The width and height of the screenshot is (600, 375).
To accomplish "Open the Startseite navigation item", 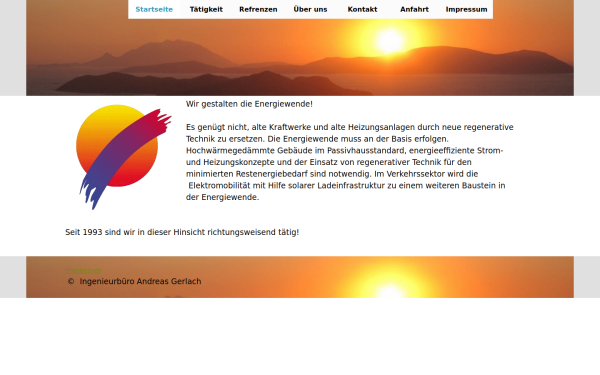I will click(x=154, y=9).
